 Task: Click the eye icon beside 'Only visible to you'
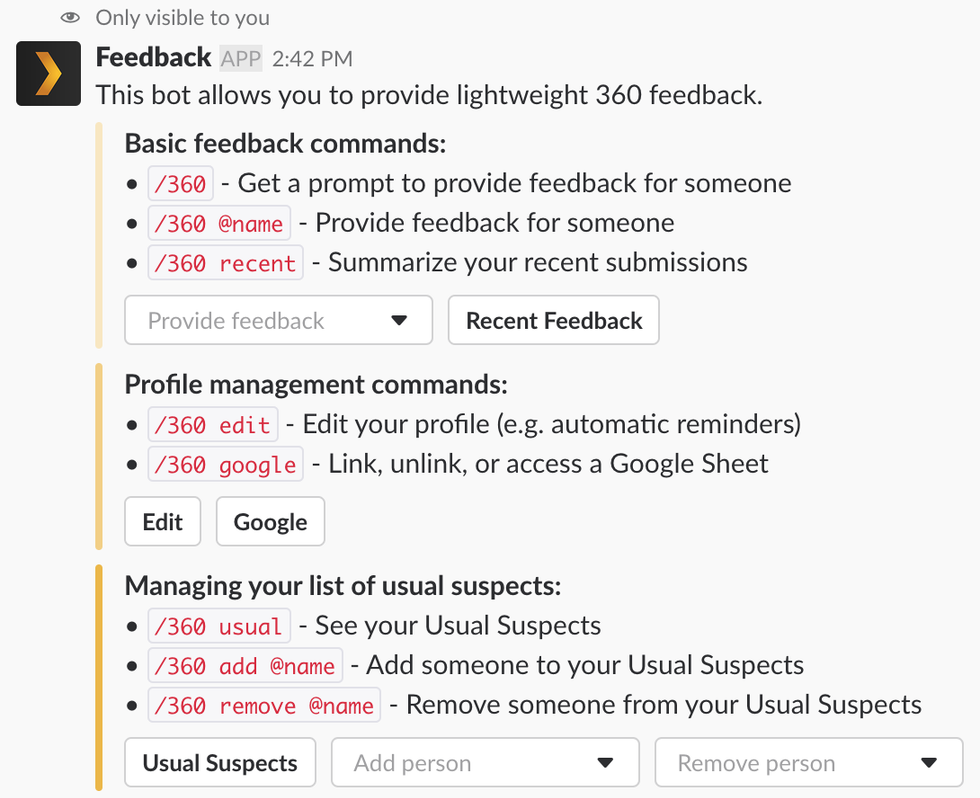coord(69,17)
